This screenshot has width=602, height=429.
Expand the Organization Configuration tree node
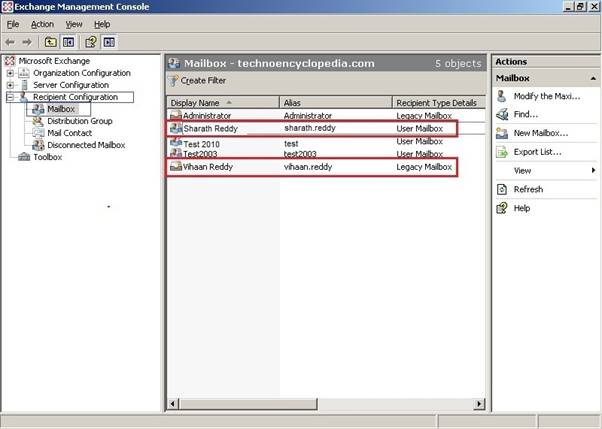pos(11,73)
